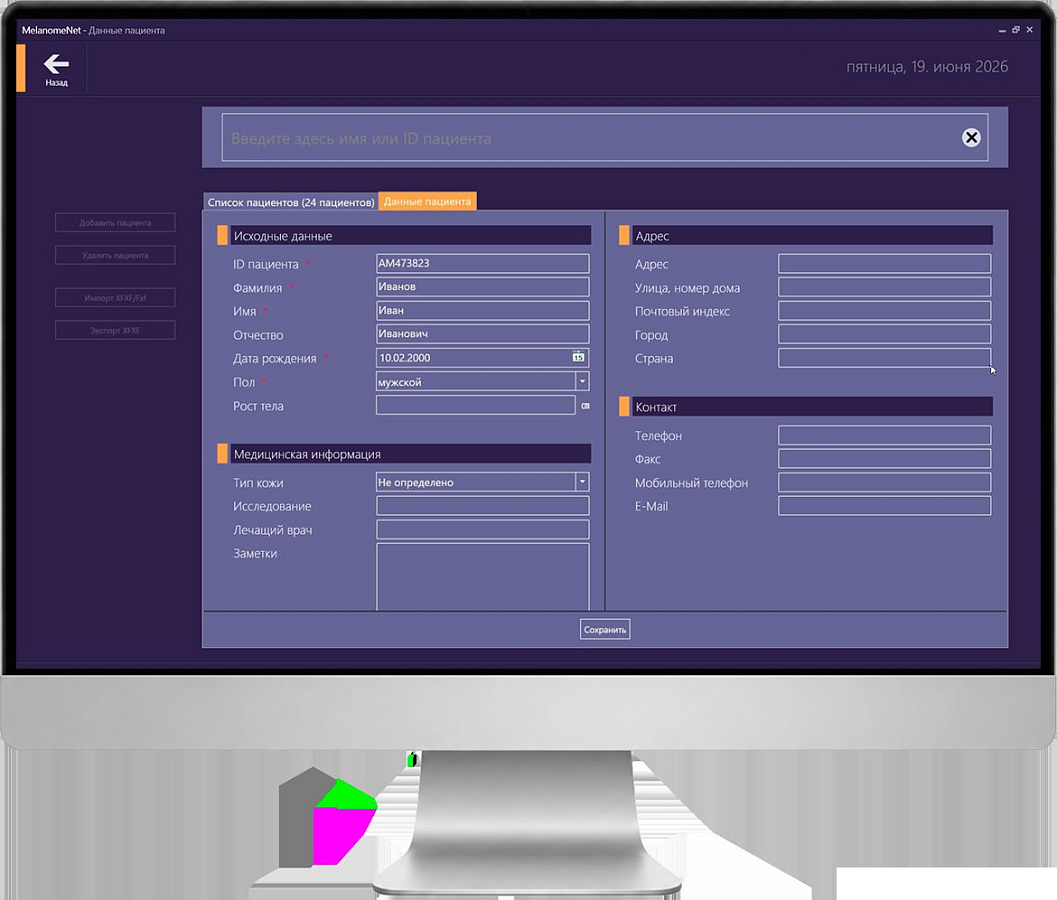This screenshot has height=900, width=1057.
Task: Click the Имя field containing Иван
Action: click(x=483, y=311)
